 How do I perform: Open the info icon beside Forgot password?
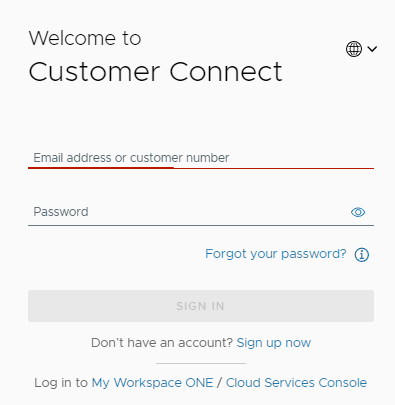[362, 255]
